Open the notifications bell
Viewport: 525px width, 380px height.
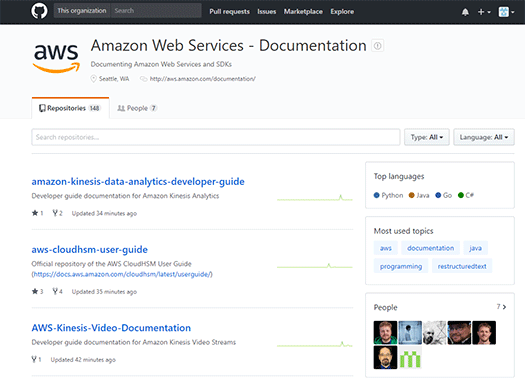coord(465,12)
